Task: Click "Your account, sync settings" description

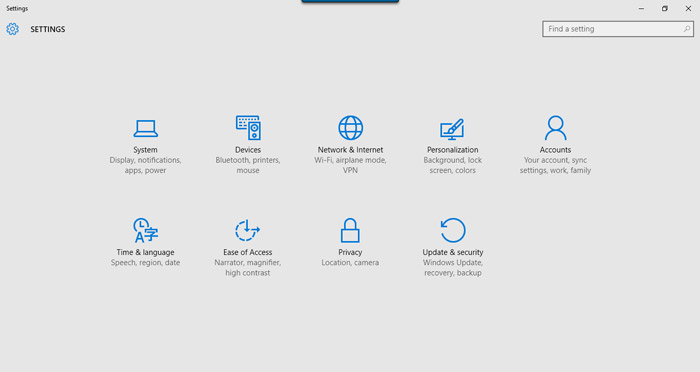Action: pos(555,165)
